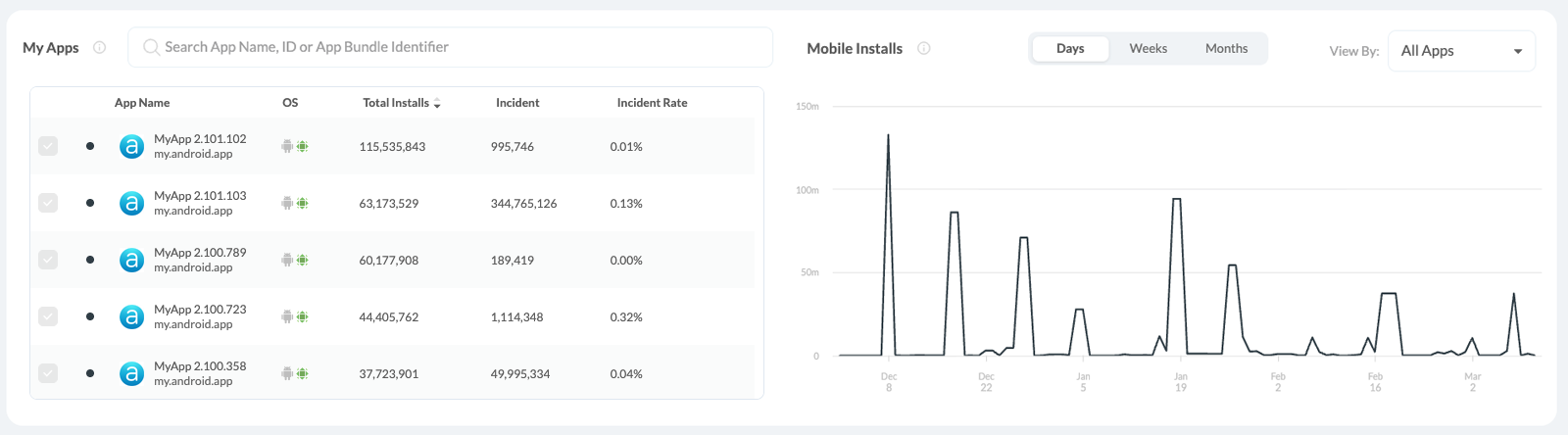This screenshot has height=435, width=1568.
Task: Open the All Apps view-by dropdown
Action: [x=1461, y=51]
